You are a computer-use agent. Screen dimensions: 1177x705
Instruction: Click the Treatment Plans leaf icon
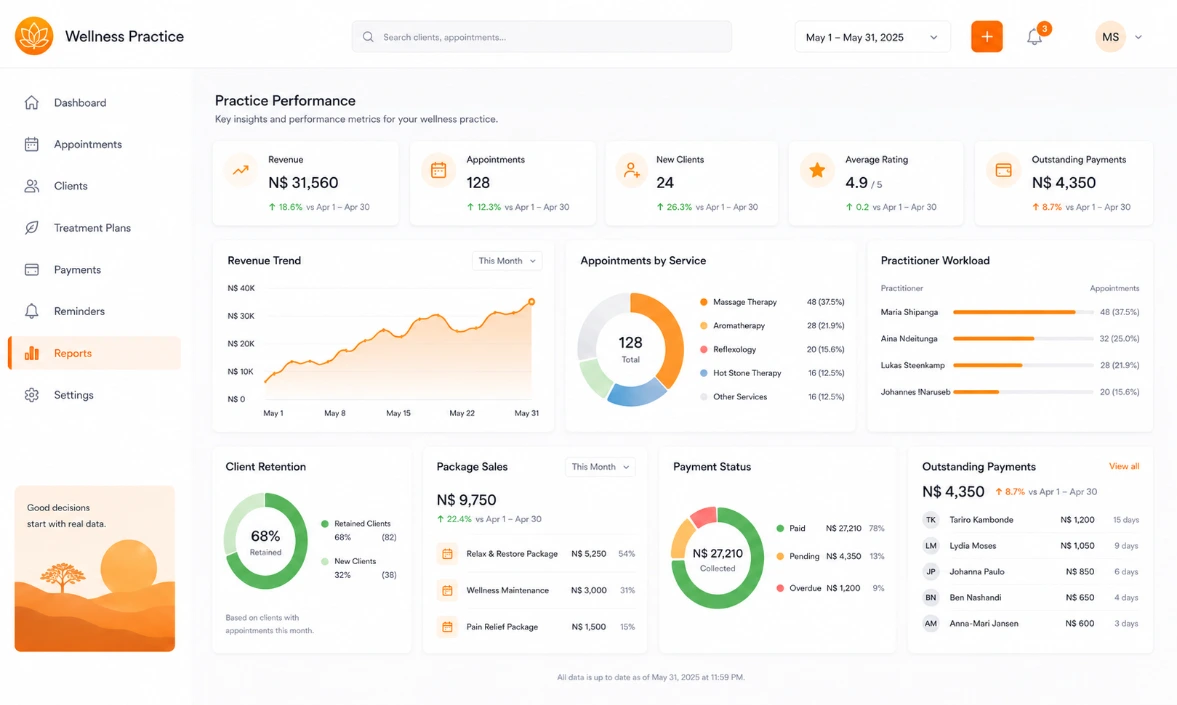32,227
